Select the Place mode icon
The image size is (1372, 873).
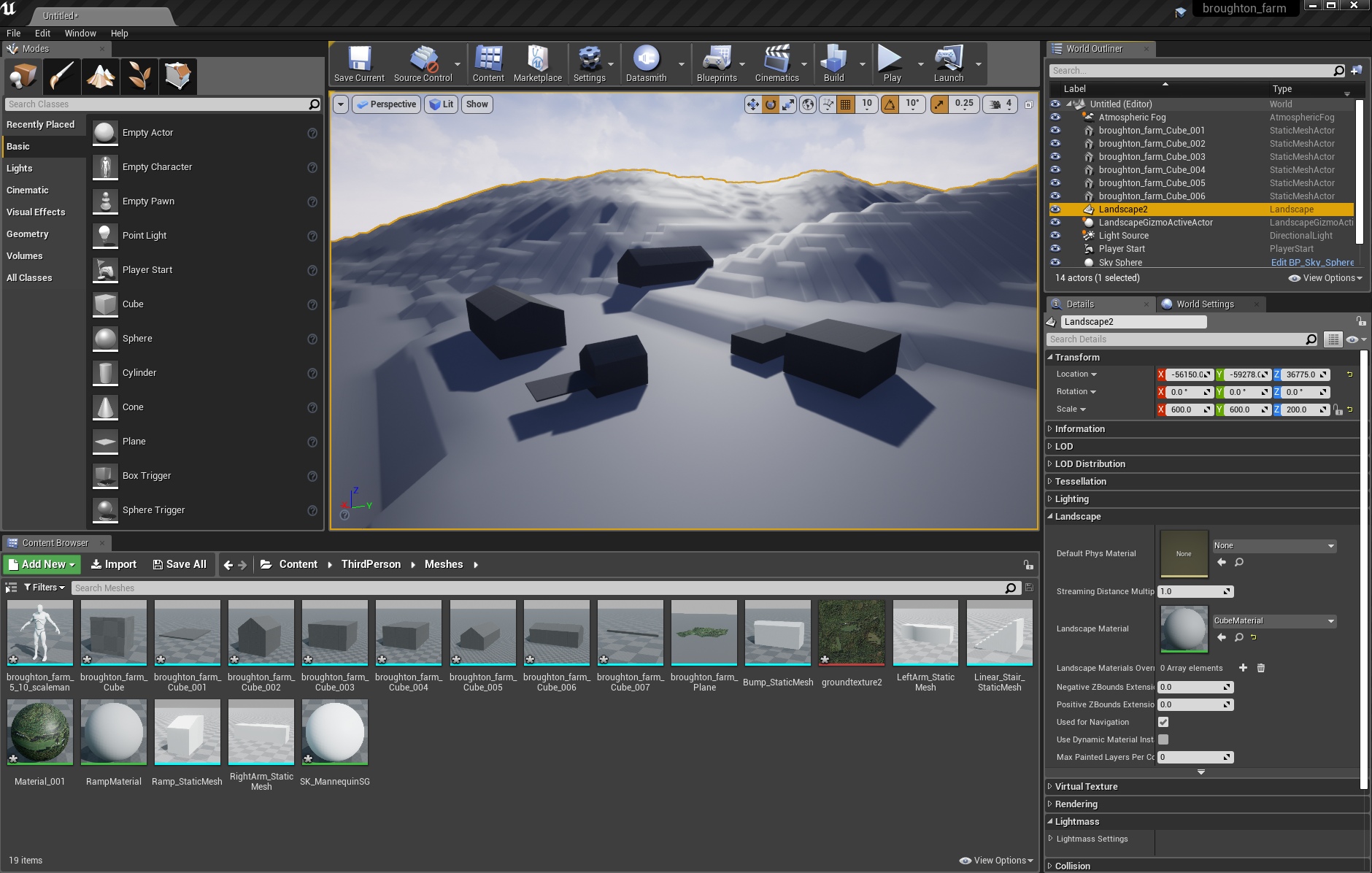point(23,76)
